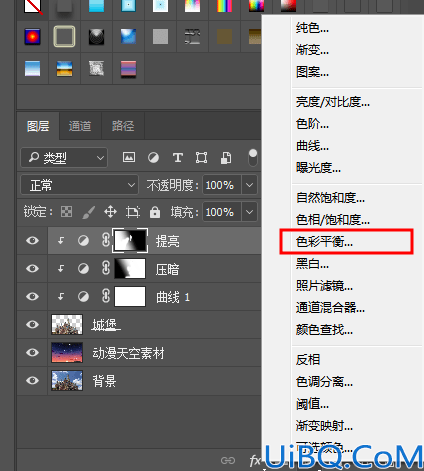Apply the gray noise texture style preset

pyautogui.click(x=96, y=69)
